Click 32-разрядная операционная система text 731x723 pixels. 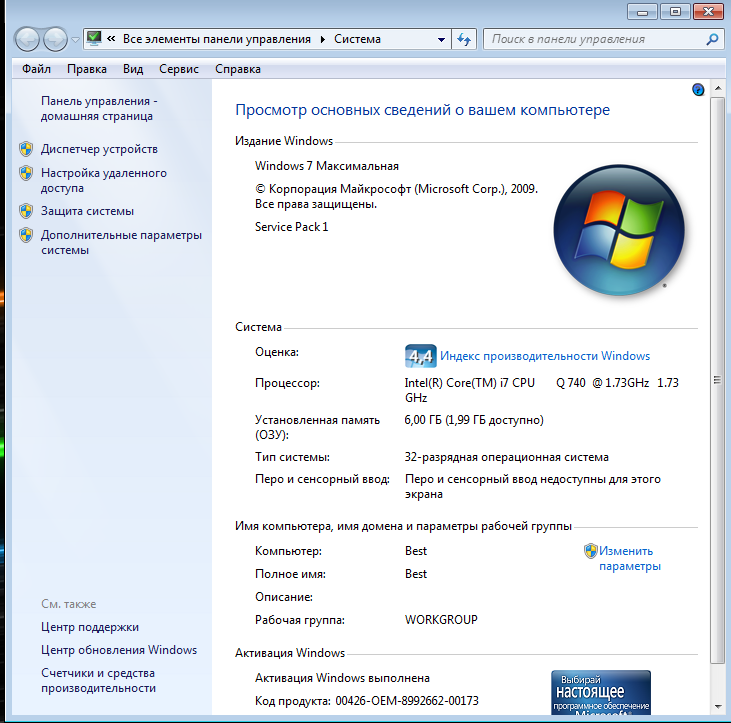tap(506, 457)
